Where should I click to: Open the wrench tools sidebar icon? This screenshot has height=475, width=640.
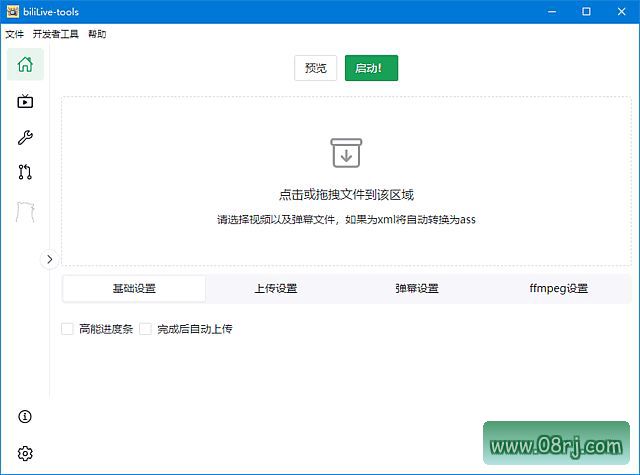(25, 138)
